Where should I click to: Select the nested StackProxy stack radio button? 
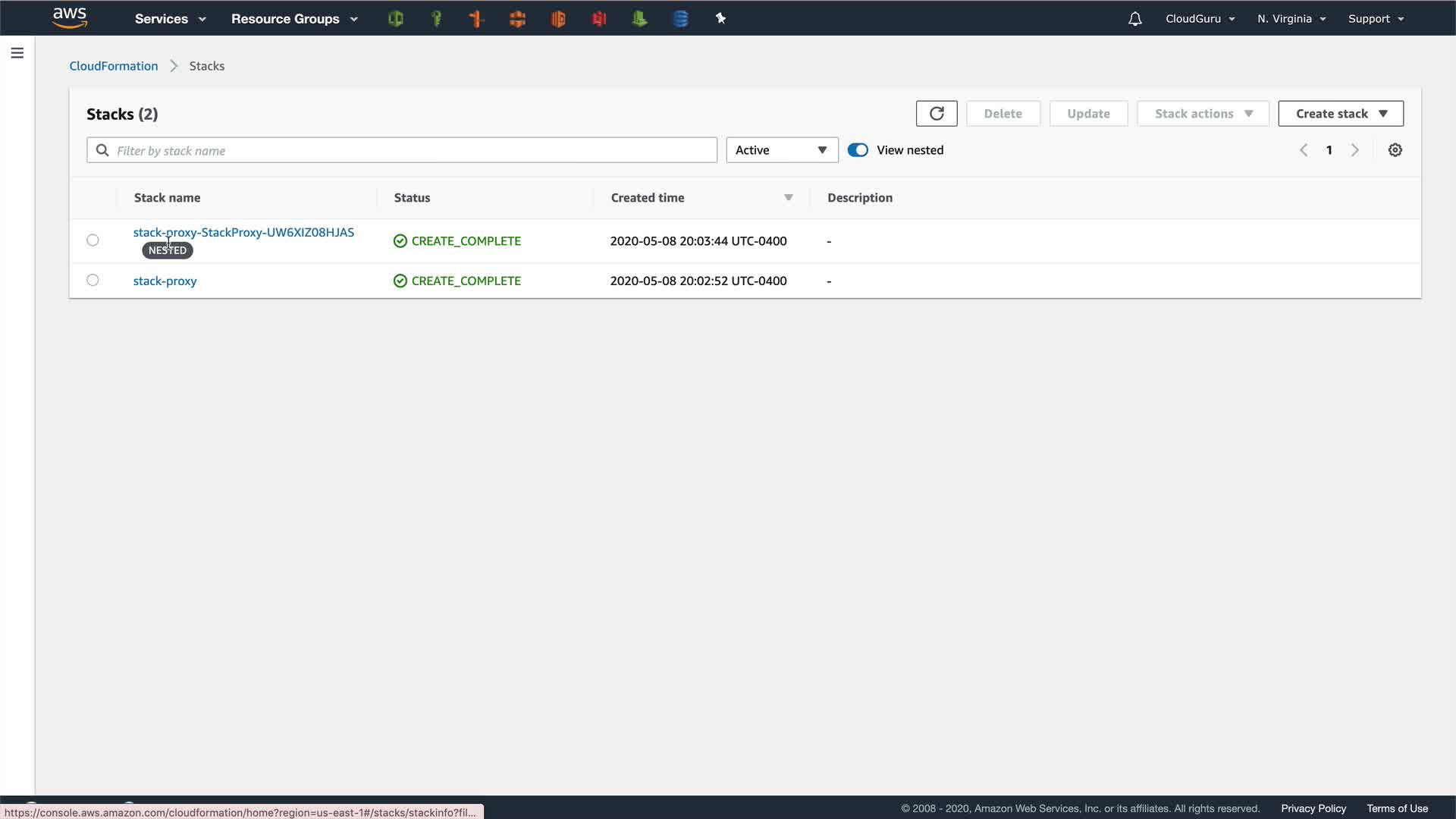[x=93, y=240]
